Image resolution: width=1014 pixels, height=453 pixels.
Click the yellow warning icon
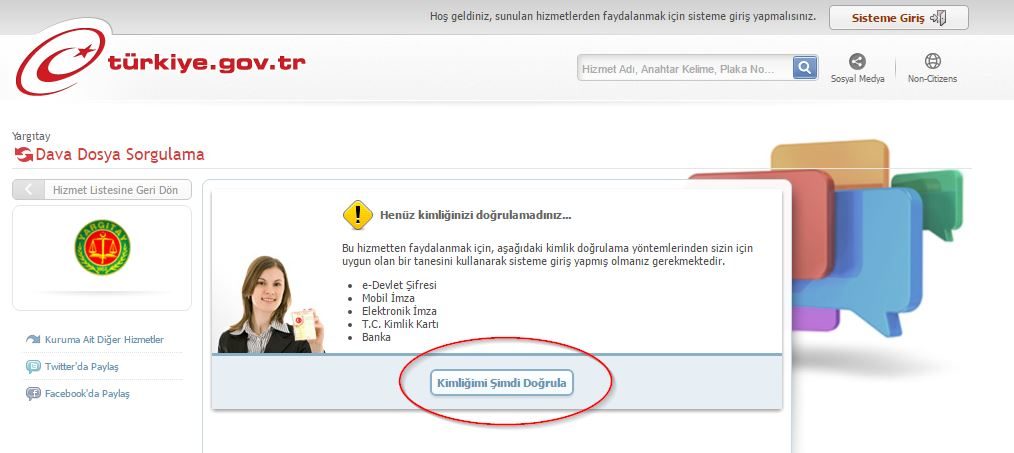coord(358,215)
